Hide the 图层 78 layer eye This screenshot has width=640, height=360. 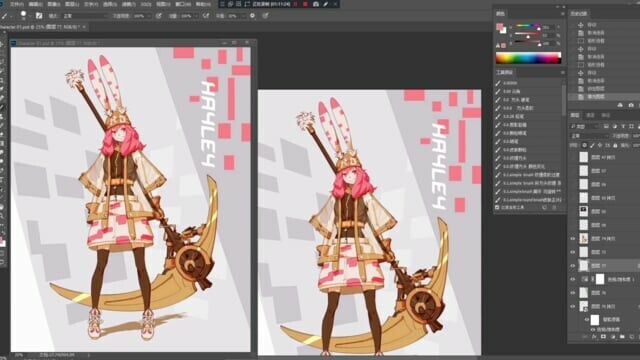coord(573,293)
